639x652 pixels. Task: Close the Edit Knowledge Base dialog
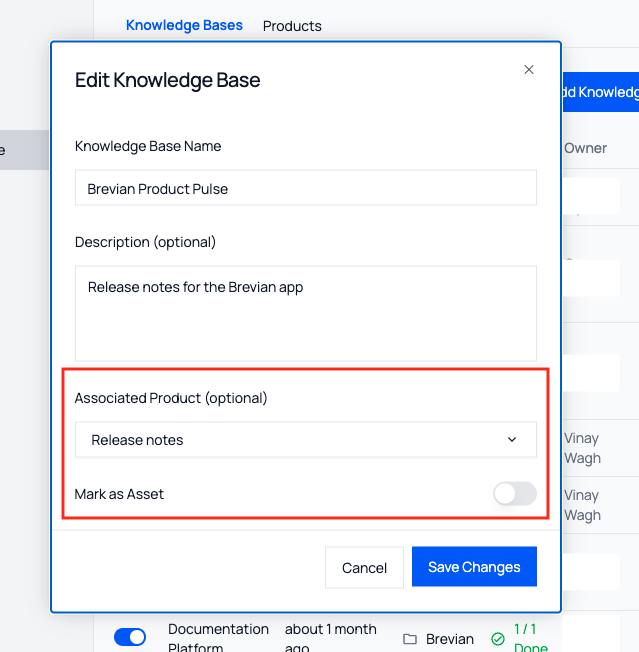click(x=529, y=70)
